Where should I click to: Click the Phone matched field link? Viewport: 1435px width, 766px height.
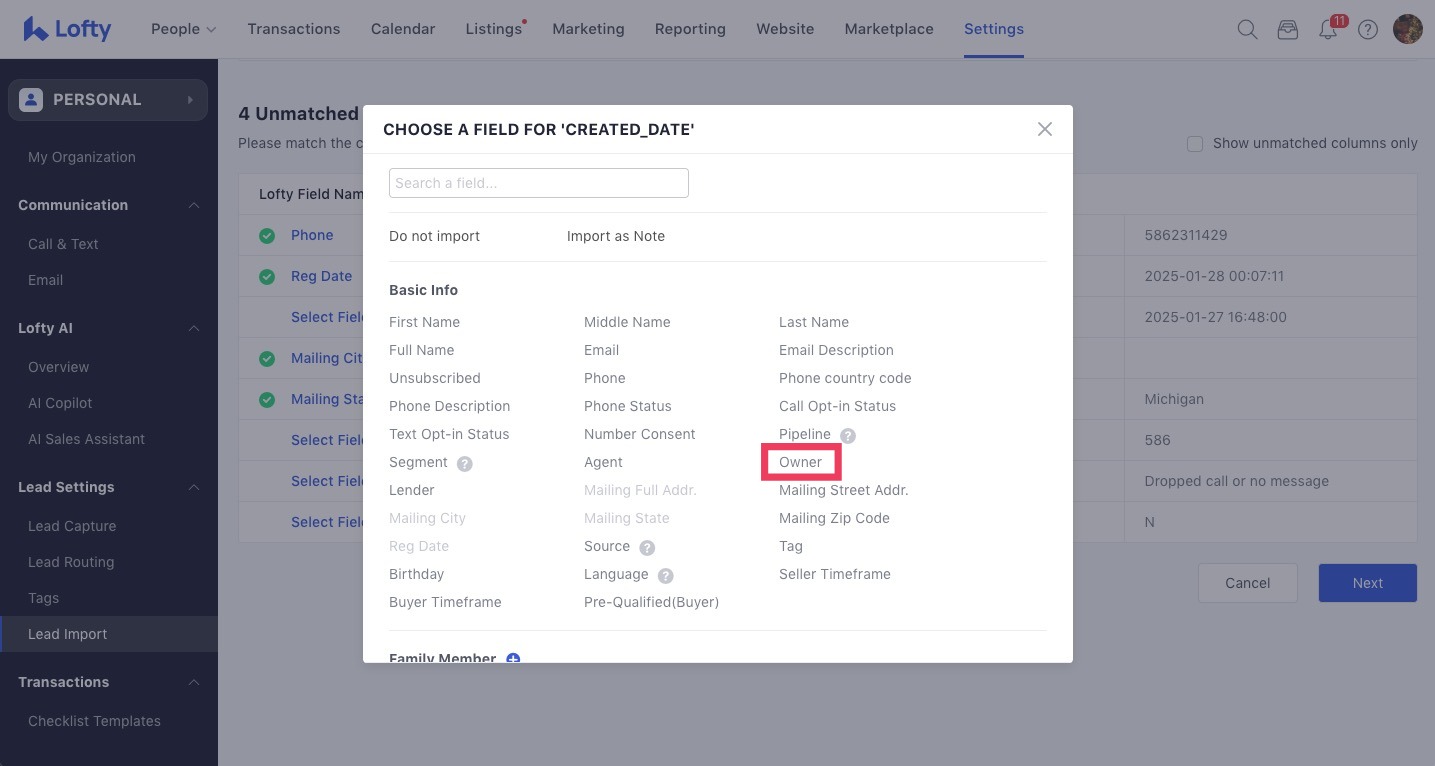pyautogui.click(x=312, y=235)
